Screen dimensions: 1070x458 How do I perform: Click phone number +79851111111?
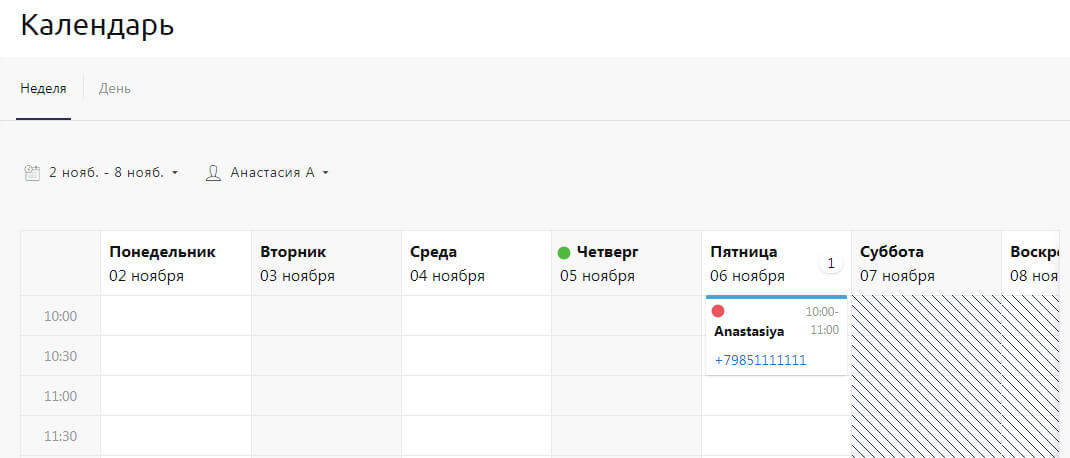click(x=760, y=360)
